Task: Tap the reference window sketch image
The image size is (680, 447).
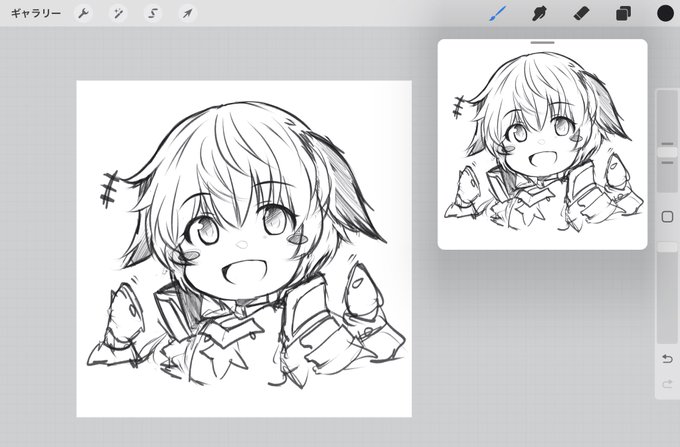Action: (543, 144)
